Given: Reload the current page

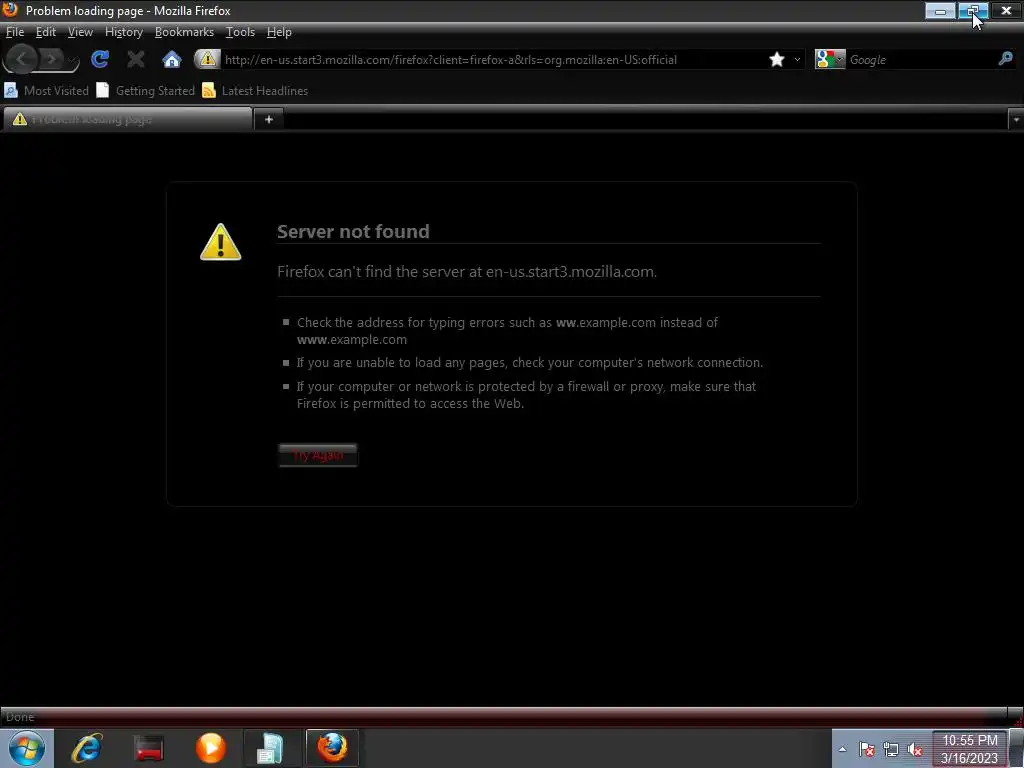Looking at the screenshot, I should pyautogui.click(x=100, y=59).
